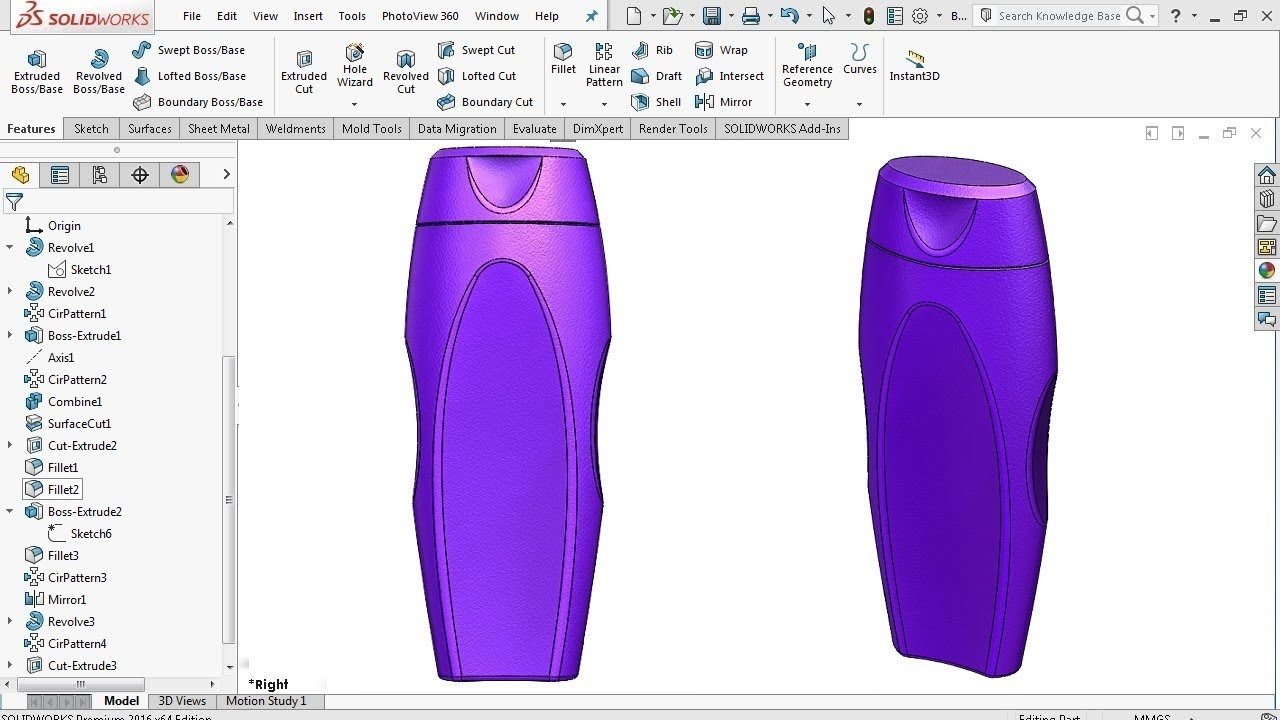The height and width of the screenshot is (720, 1280).
Task: Collapse the Revolve1 feature node
Action: 10,247
